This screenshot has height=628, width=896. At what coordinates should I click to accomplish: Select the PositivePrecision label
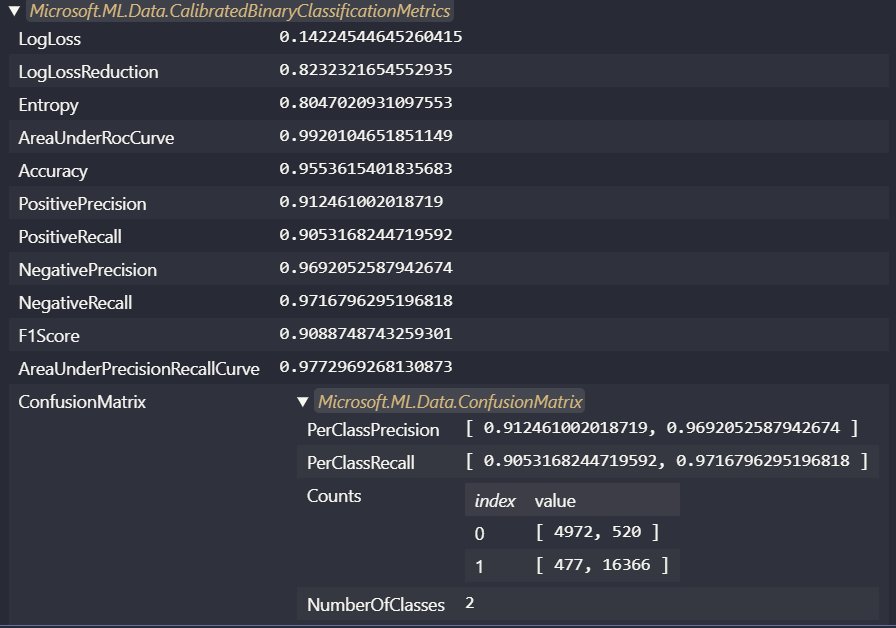[x=82, y=204]
